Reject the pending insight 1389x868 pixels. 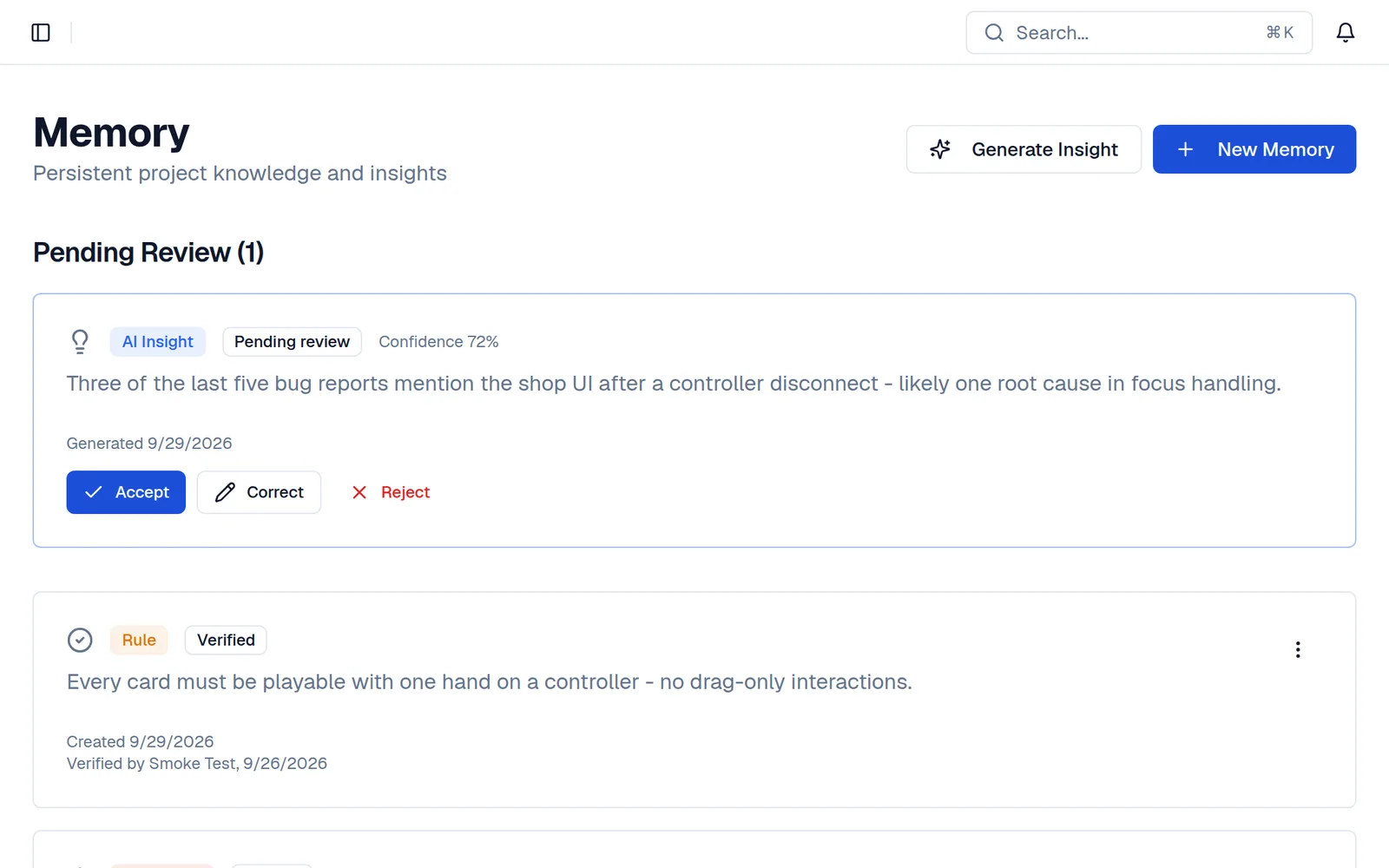(x=391, y=492)
